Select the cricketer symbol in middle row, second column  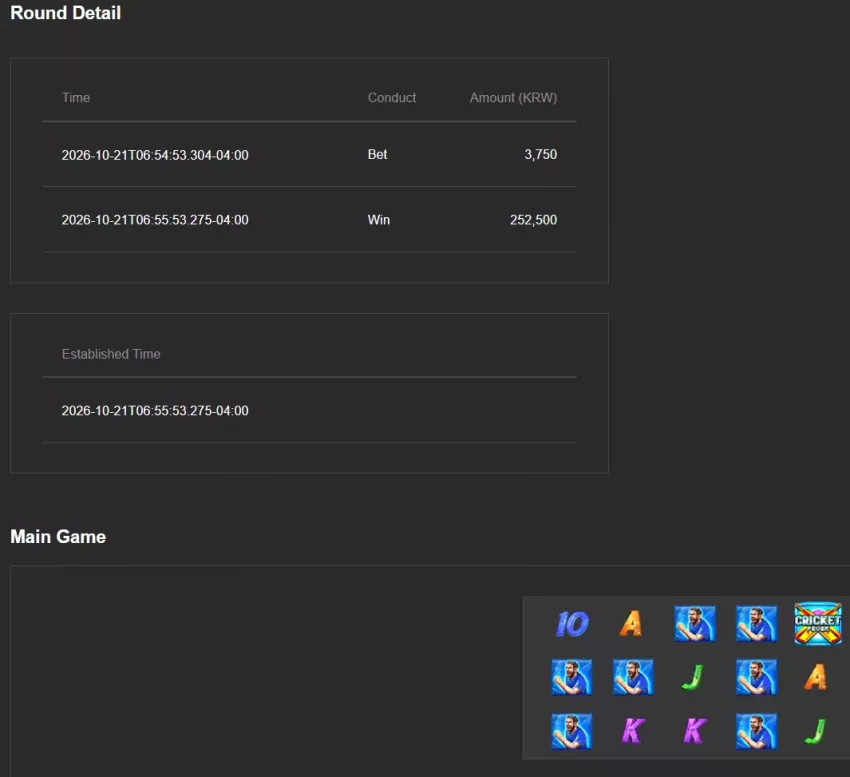[x=633, y=677]
